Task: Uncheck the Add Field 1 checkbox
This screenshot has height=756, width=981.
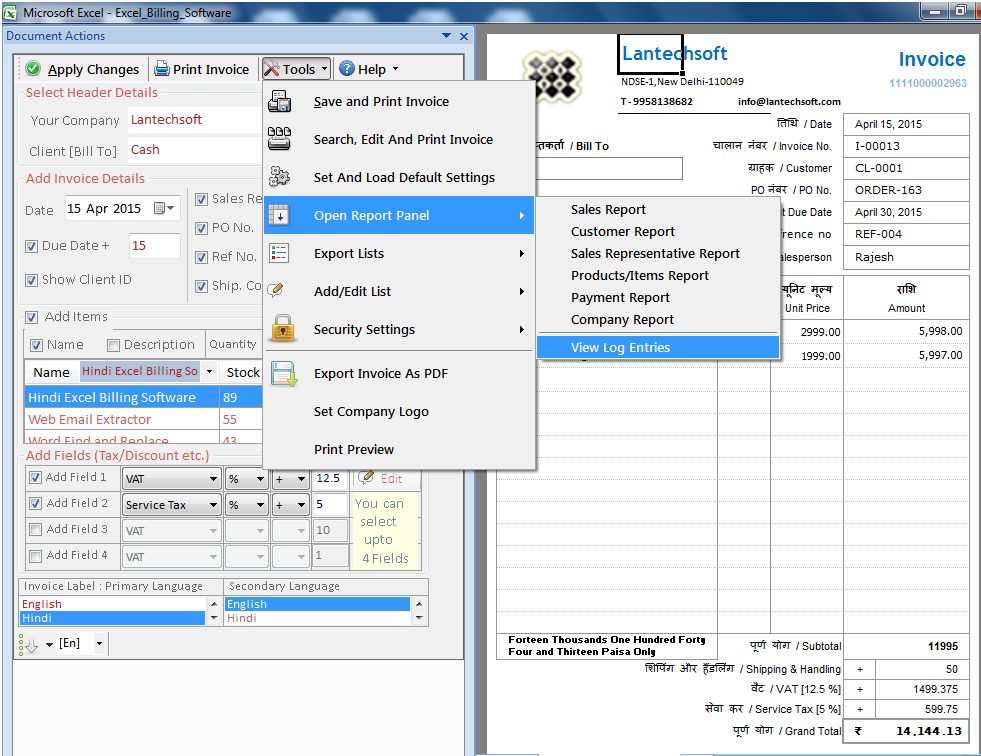Action: (x=36, y=478)
